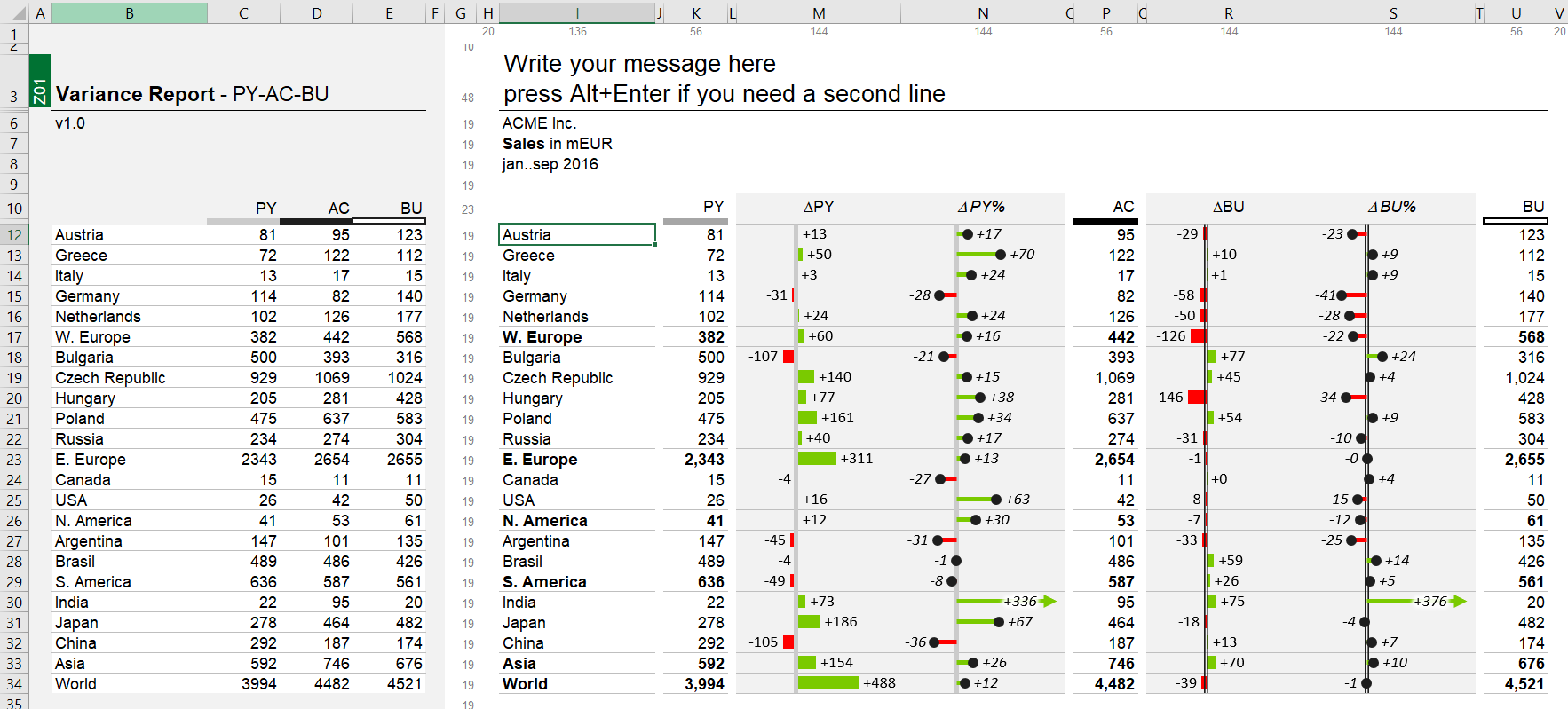Click the E. Europe ΔPY bar +311
The width and height of the screenshot is (1568, 709).
pos(817,459)
